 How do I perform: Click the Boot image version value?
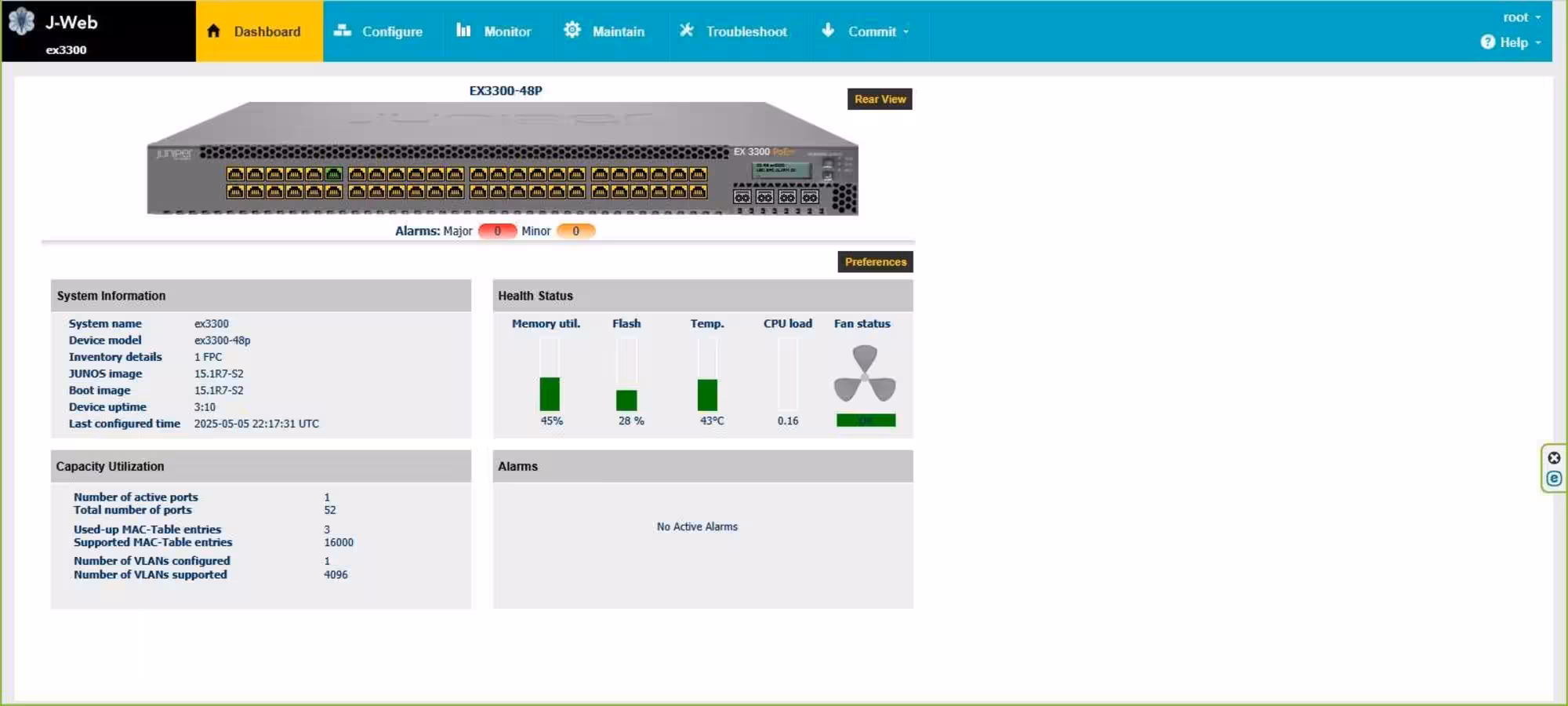point(219,390)
